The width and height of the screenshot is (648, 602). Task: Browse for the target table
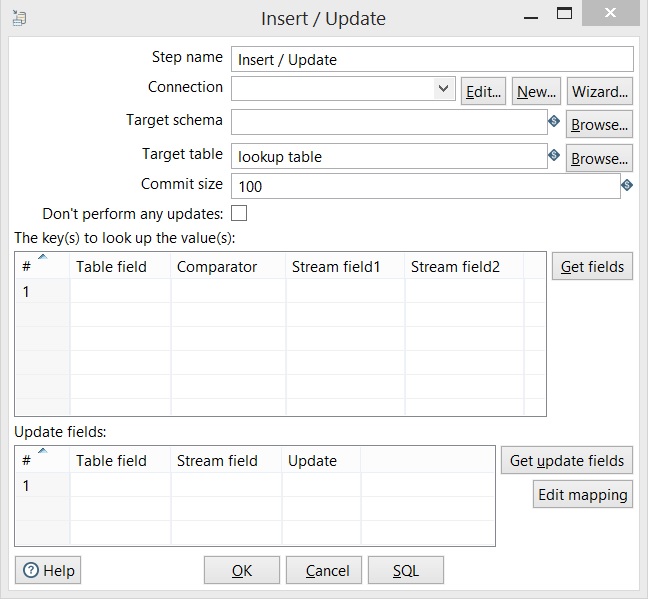point(599,158)
